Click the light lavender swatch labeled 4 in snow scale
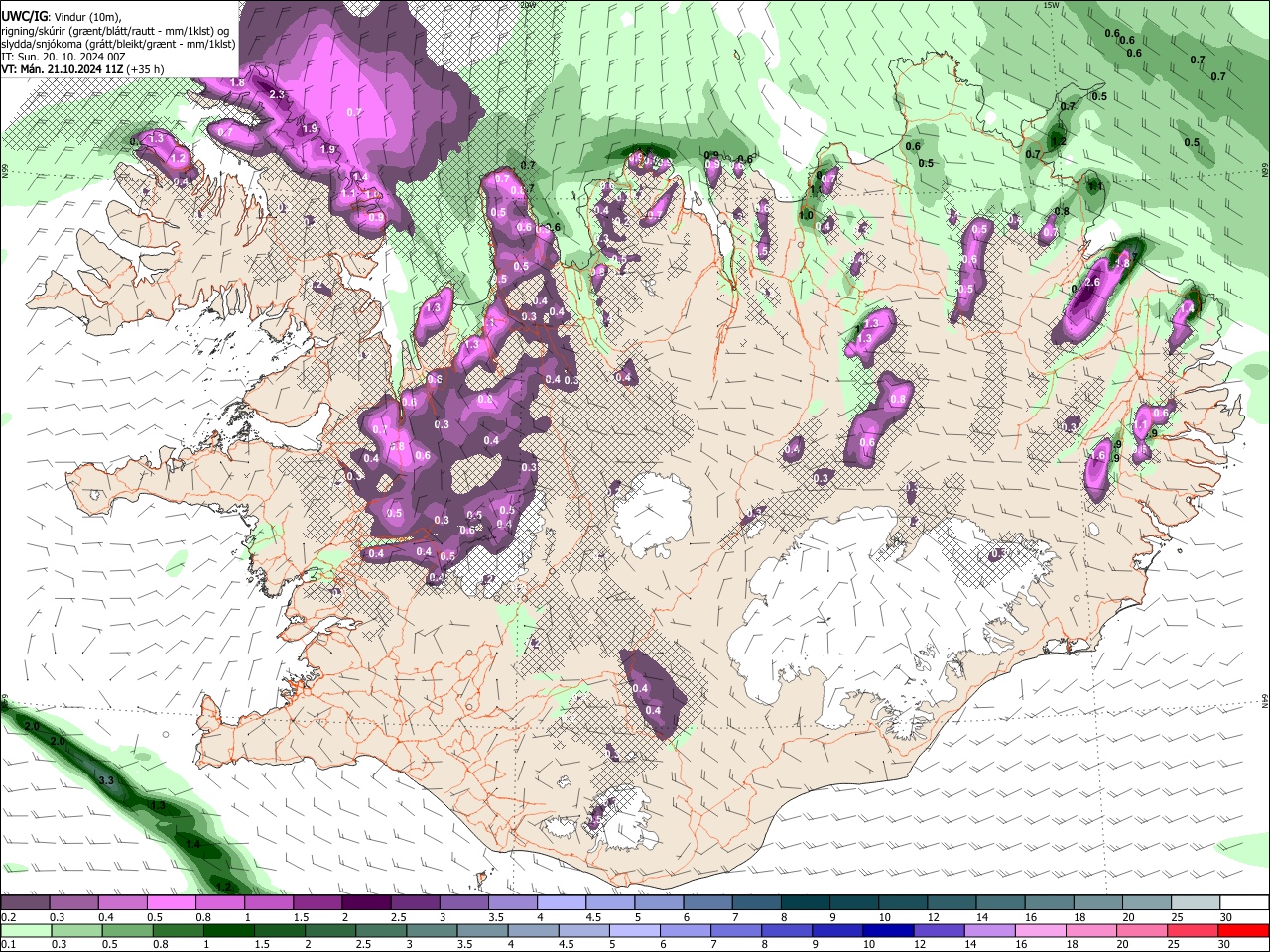Viewport: 1270px width, 952px height. 562,903
